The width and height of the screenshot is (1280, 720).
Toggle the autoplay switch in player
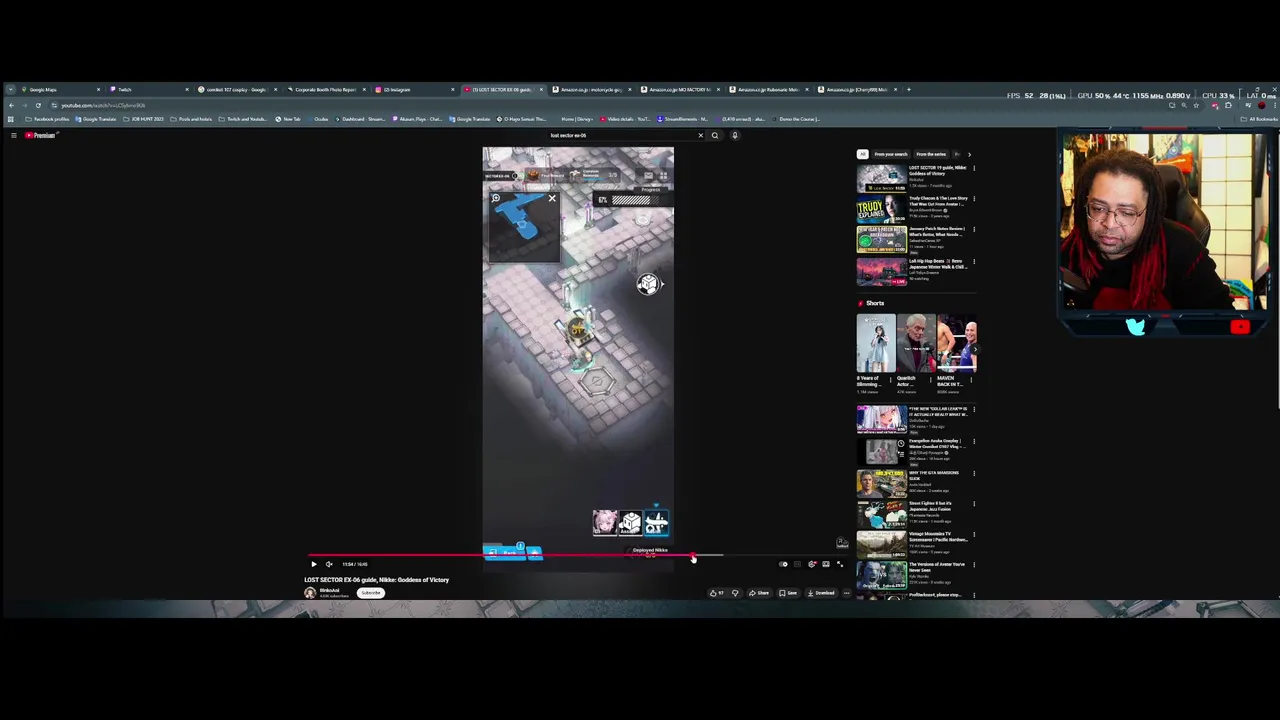784,564
